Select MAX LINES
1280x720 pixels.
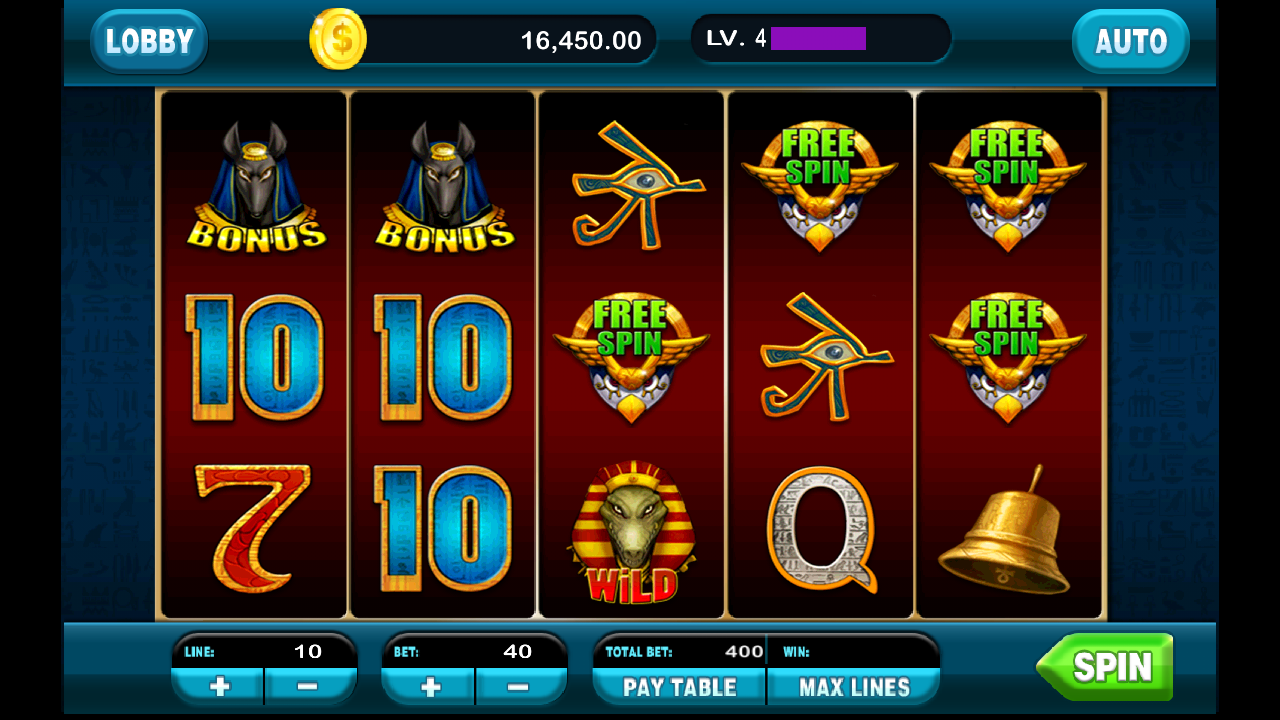tap(854, 687)
